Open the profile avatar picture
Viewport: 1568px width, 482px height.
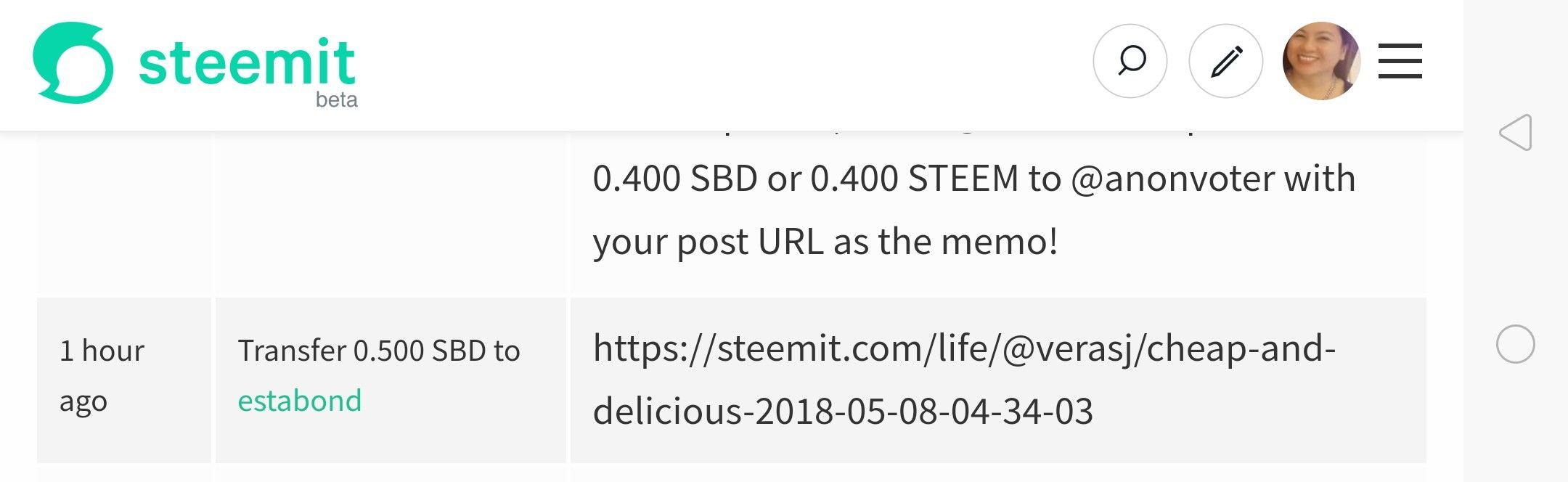pos(1321,61)
